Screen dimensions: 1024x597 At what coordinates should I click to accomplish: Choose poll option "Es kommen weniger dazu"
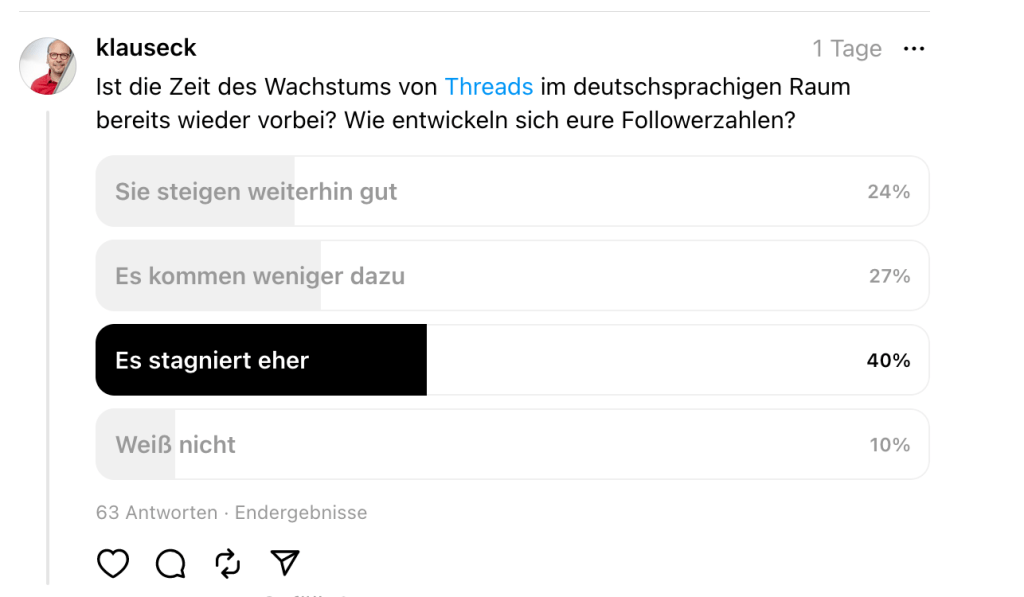260,276
